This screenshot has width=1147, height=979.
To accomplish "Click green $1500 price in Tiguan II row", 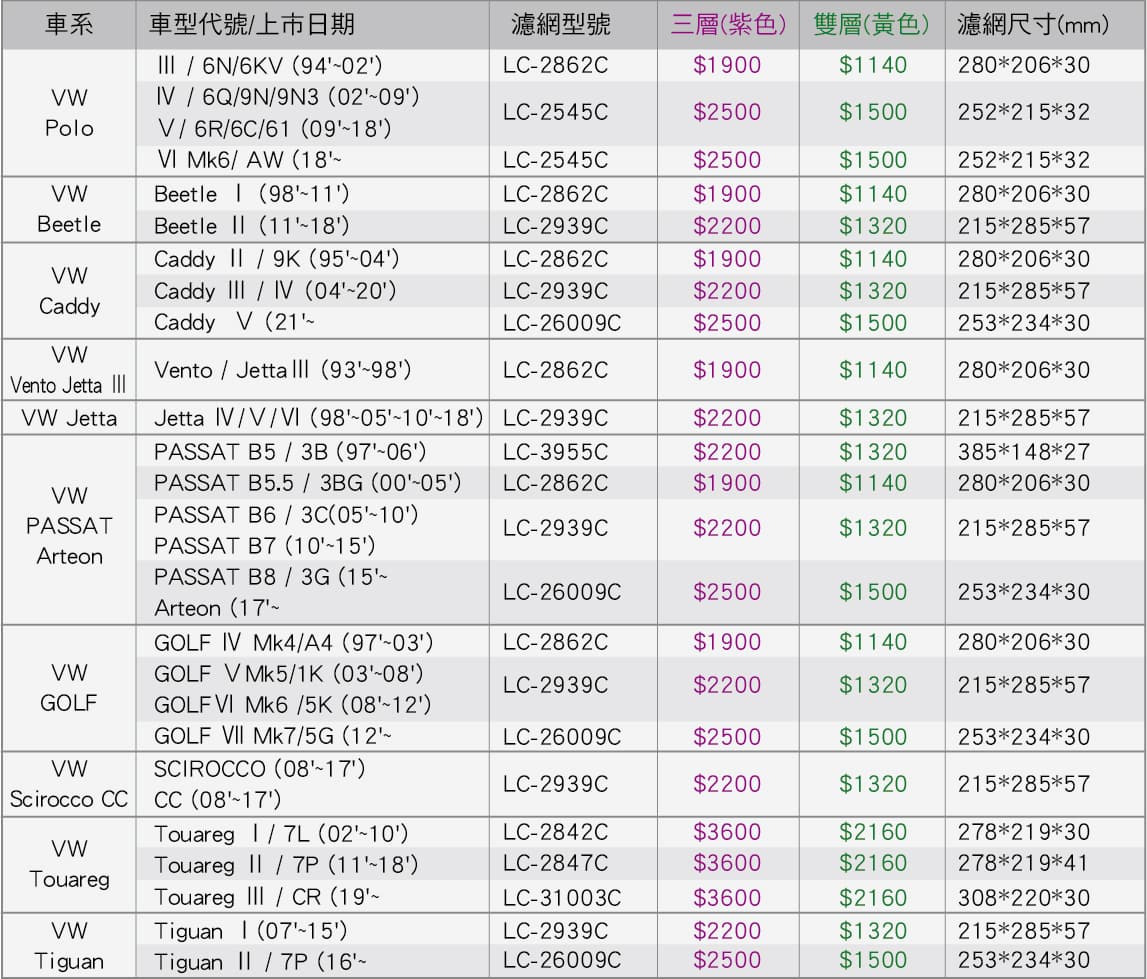I will 873,960.
